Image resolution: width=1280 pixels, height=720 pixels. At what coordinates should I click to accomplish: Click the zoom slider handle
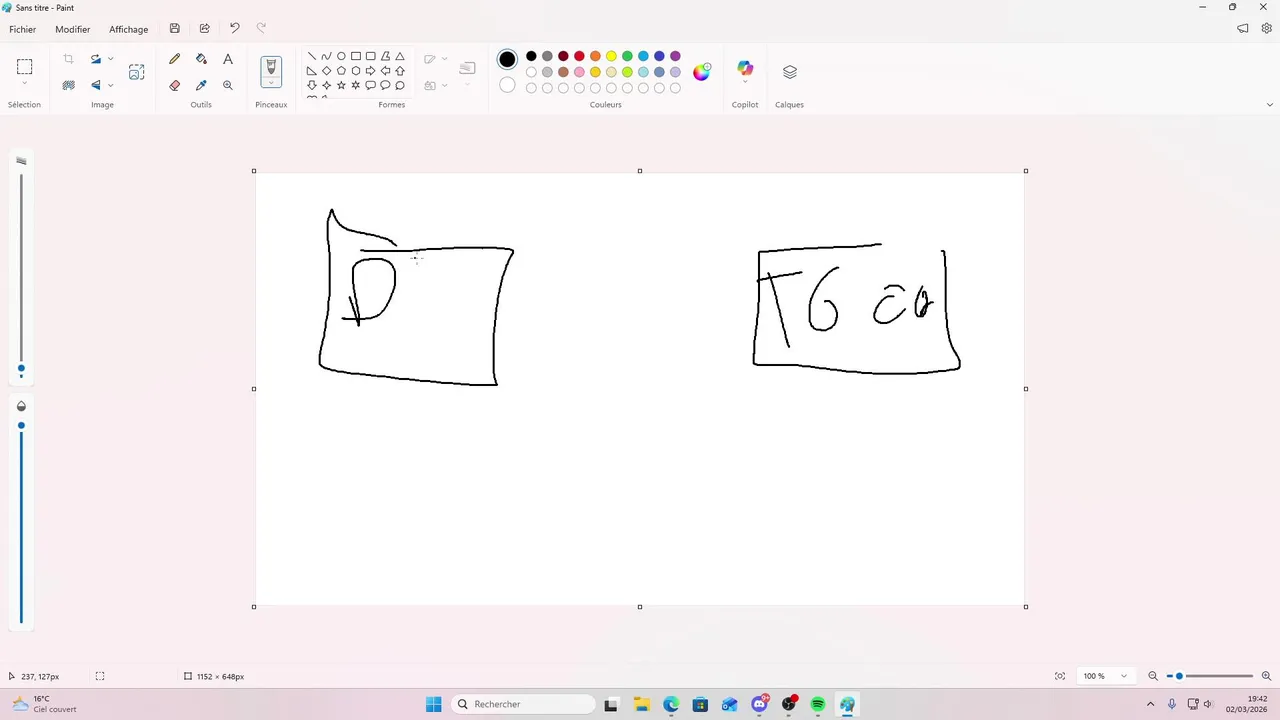[x=1179, y=676]
